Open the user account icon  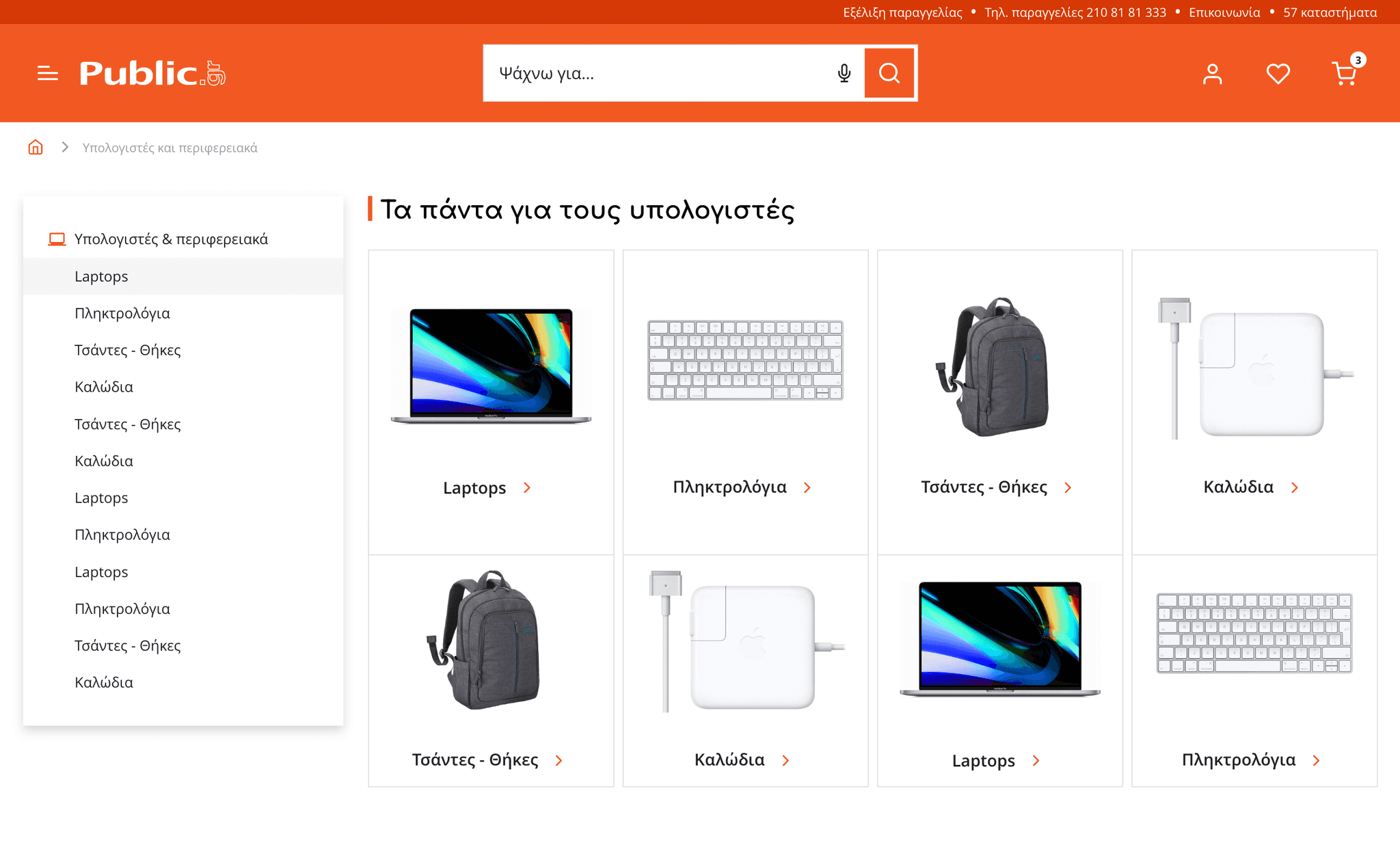1212,74
